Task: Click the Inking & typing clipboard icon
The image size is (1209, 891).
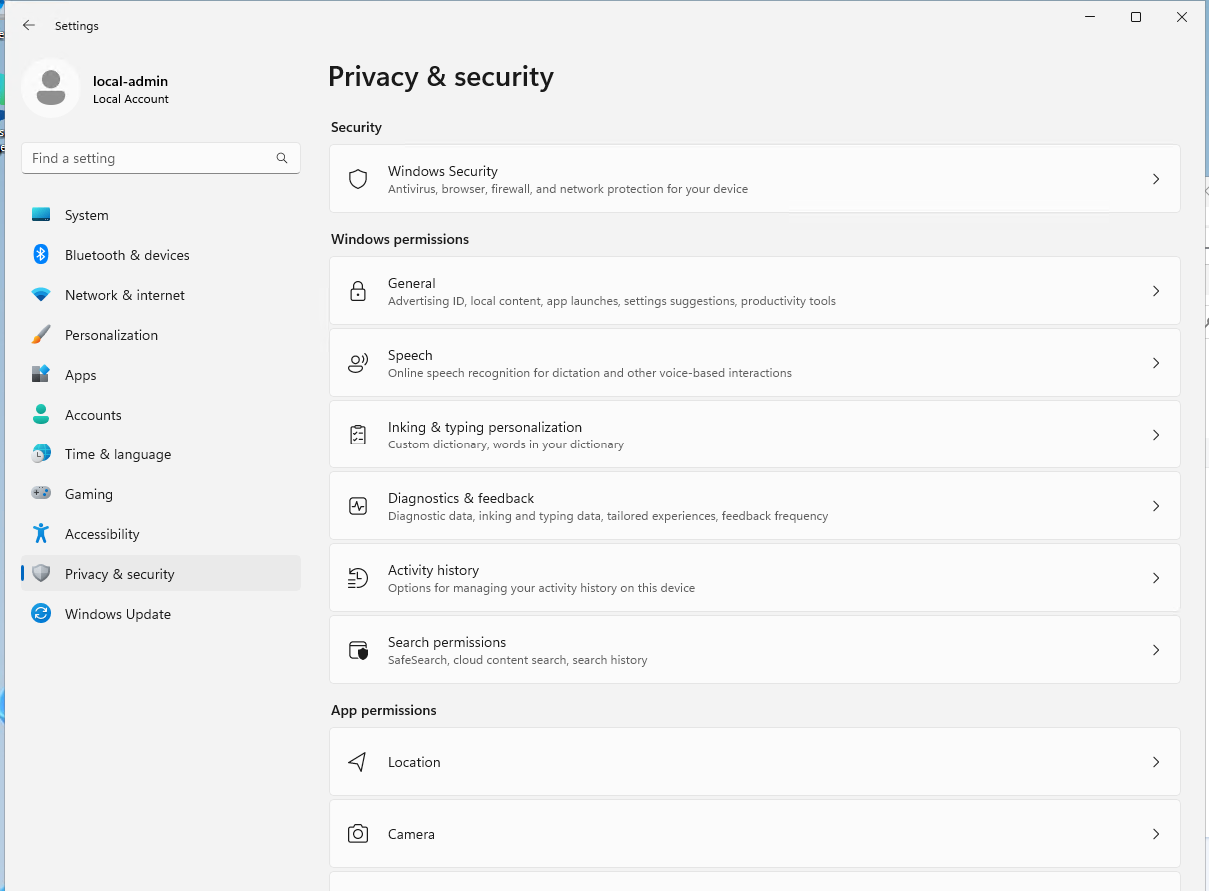Action: coord(358,435)
